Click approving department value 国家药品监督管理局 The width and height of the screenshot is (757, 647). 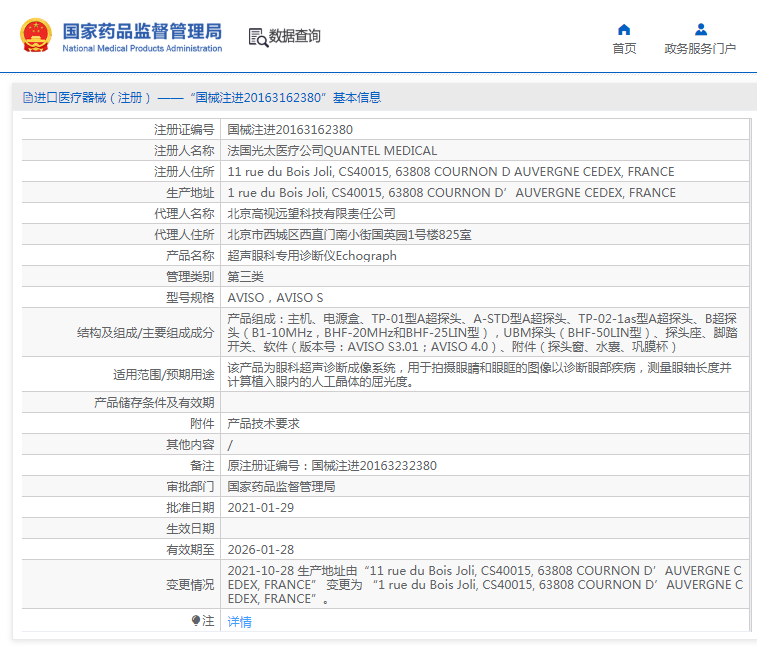click(x=281, y=487)
